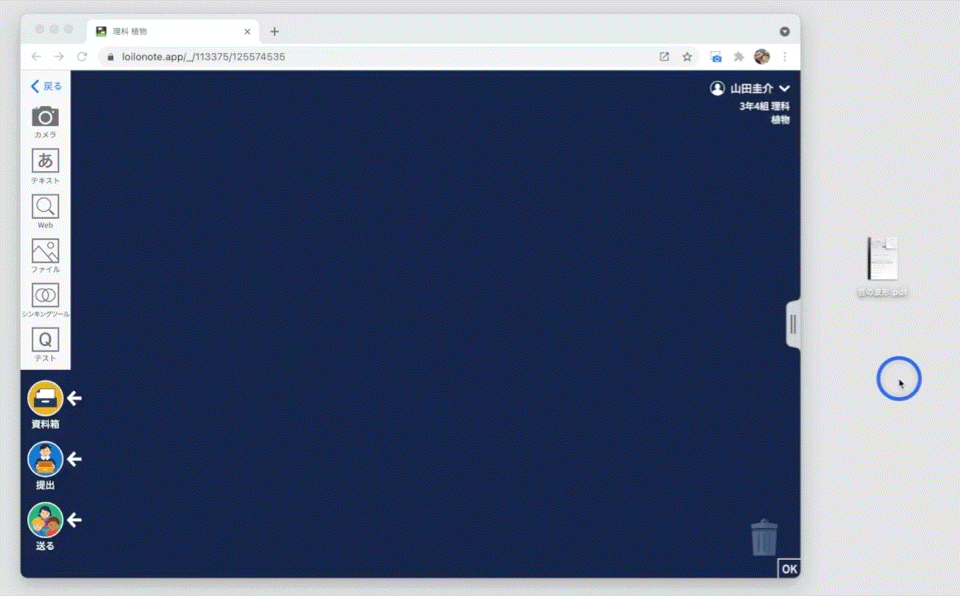Click the browser forward arrow
The width and height of the screenshot is (960, 596).
point(59,56)
